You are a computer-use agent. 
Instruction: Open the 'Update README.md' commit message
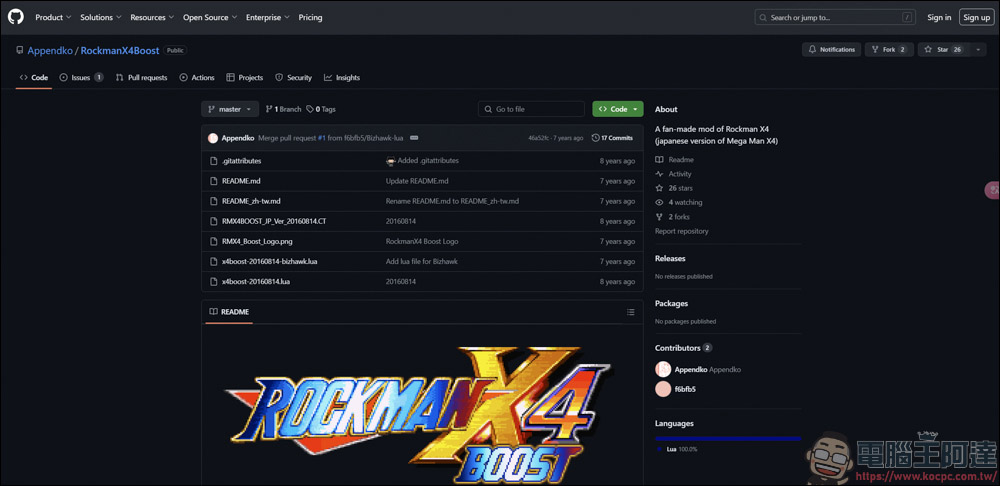click(x=417, y=181)
